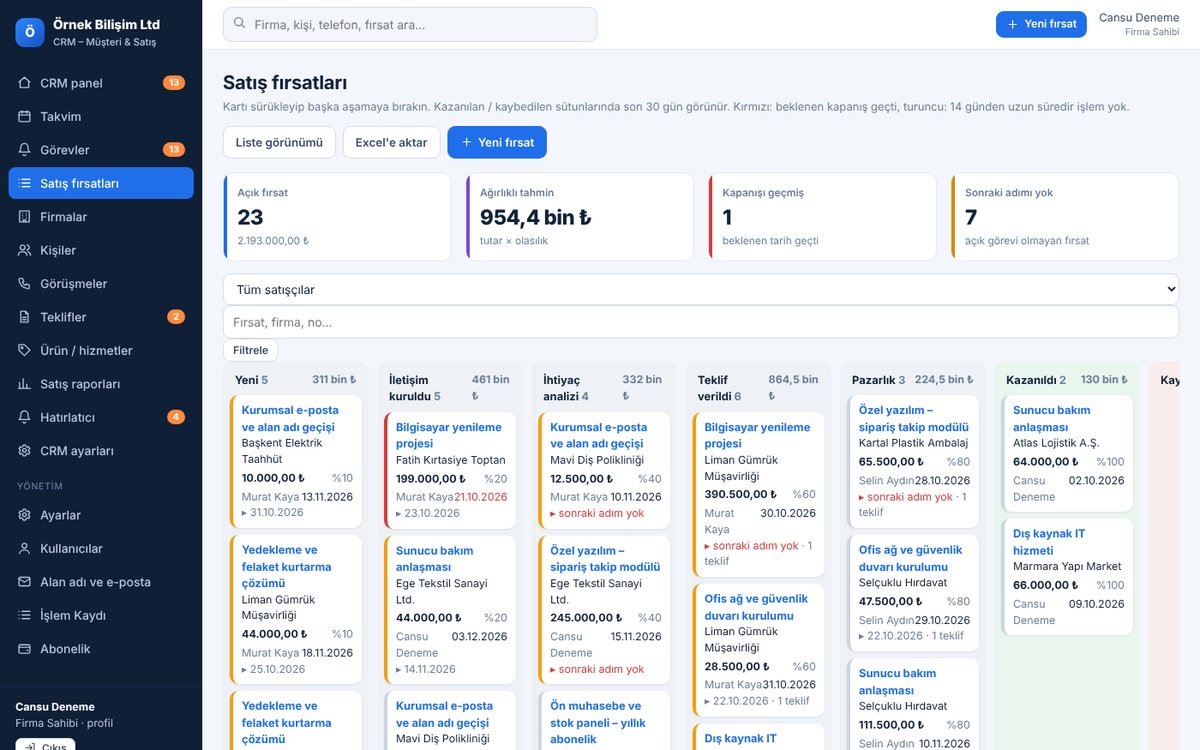1200x750 pixels.
Task: Click the Fırsat, firma, no filter field
Action: click(x=701, y=322)
